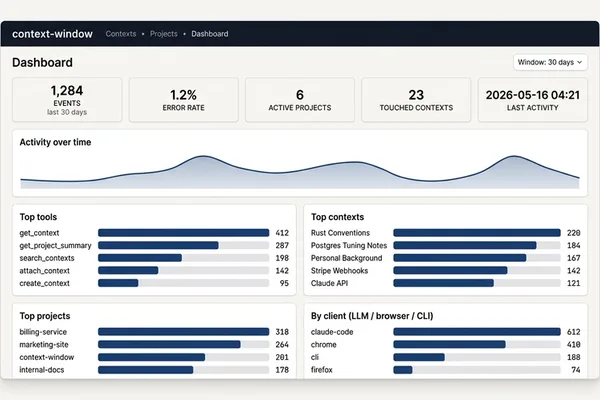Click the firefox client usage bar
600x400 pixels.
pyautogui.click(x=477, y=370)
